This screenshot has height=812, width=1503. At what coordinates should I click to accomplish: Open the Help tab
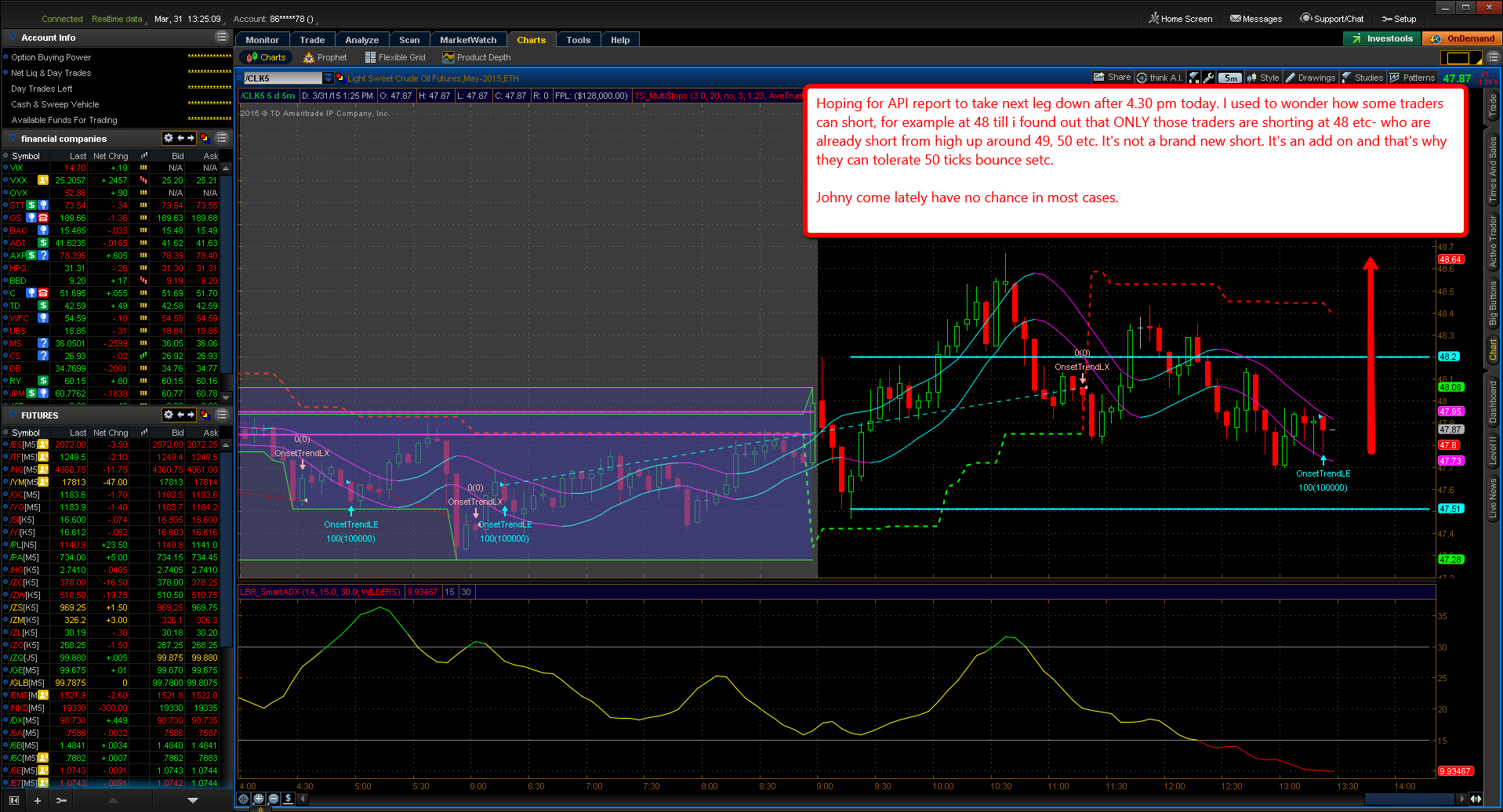point(620,40)
